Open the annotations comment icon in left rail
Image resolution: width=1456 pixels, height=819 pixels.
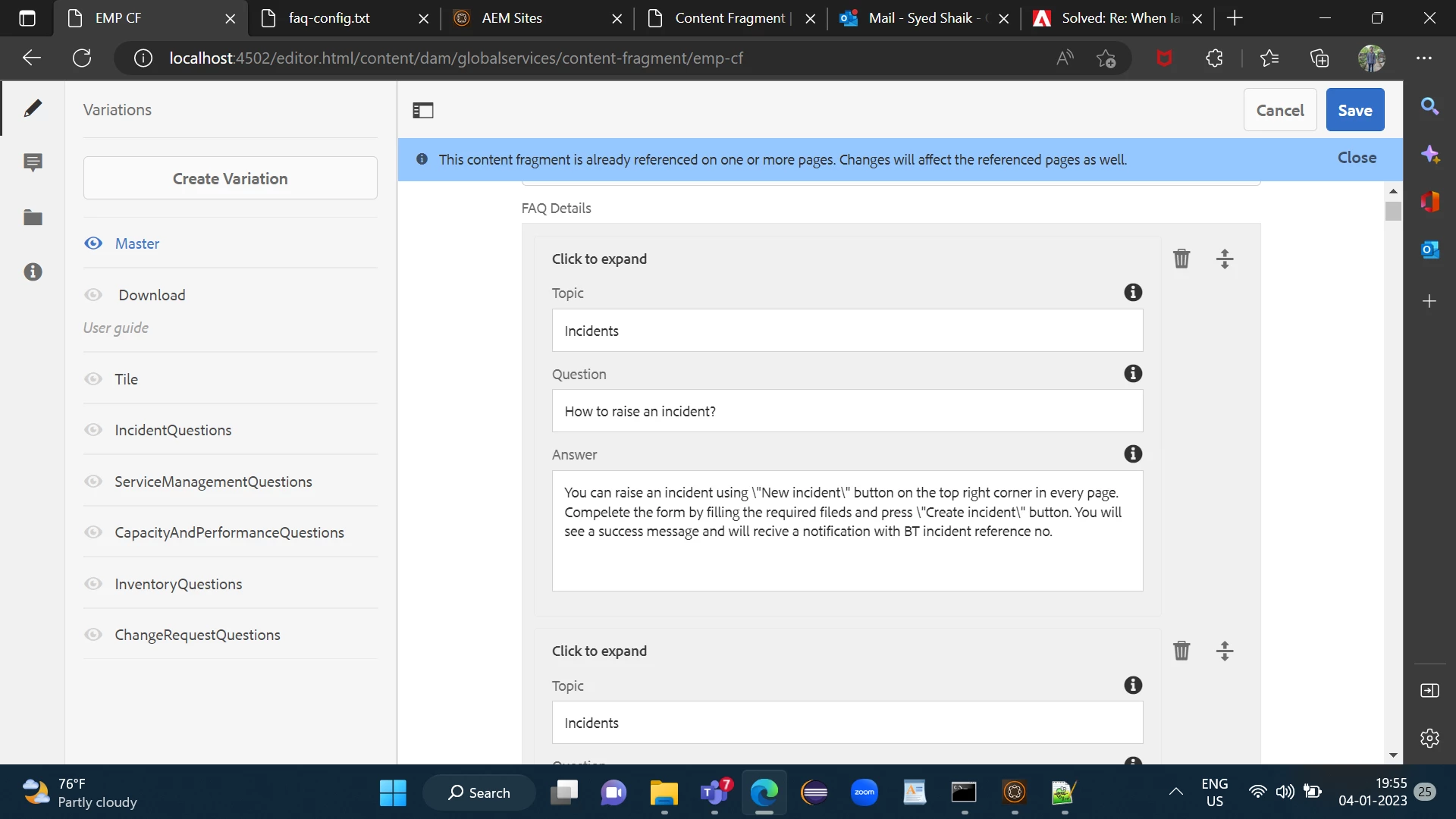coord(33,162)
